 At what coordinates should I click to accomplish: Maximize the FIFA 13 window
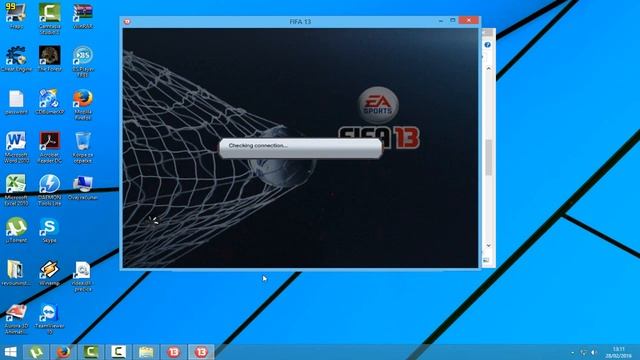coord(453,20)
